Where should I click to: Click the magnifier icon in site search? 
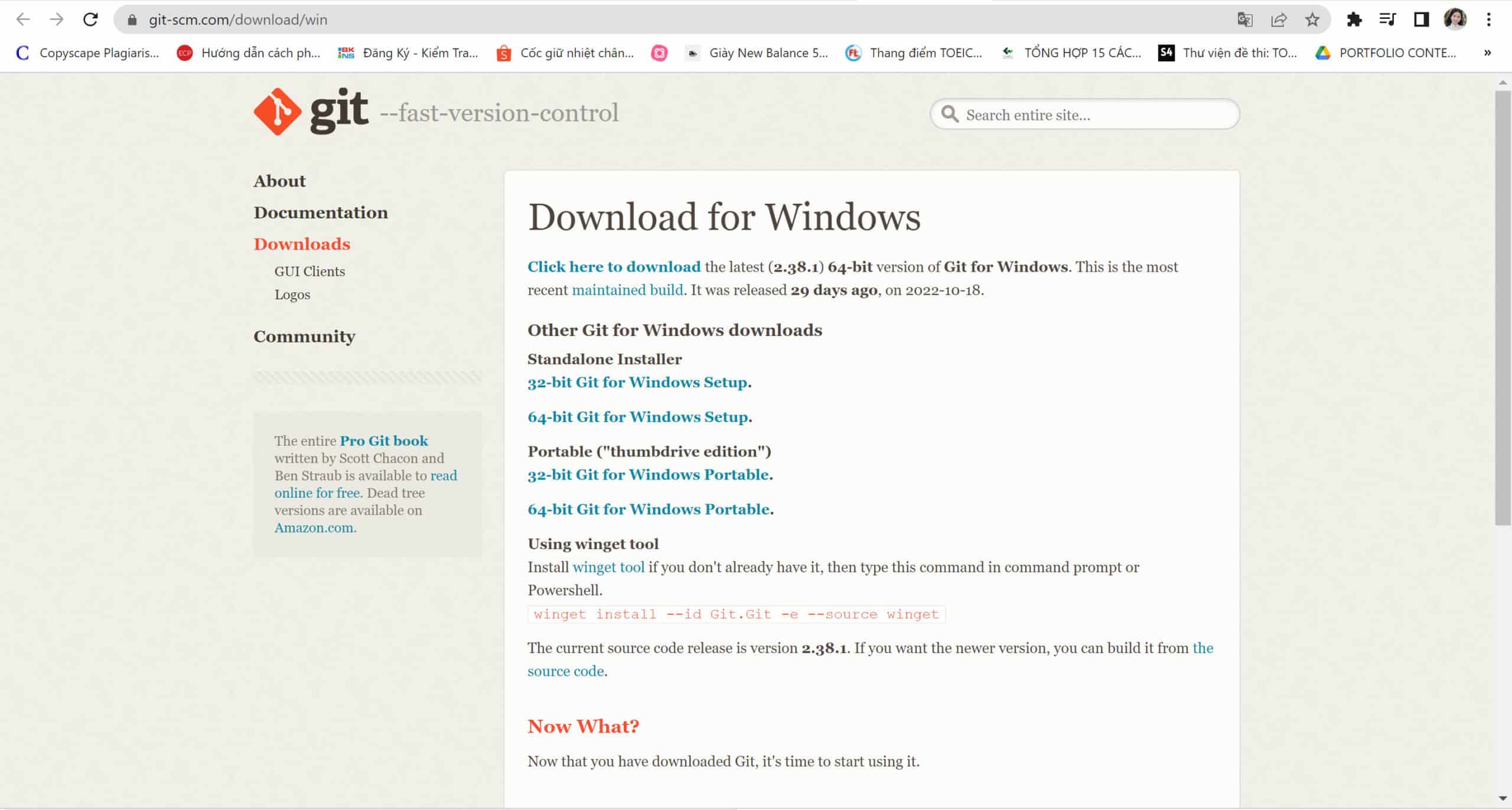[x=950, y=114]
